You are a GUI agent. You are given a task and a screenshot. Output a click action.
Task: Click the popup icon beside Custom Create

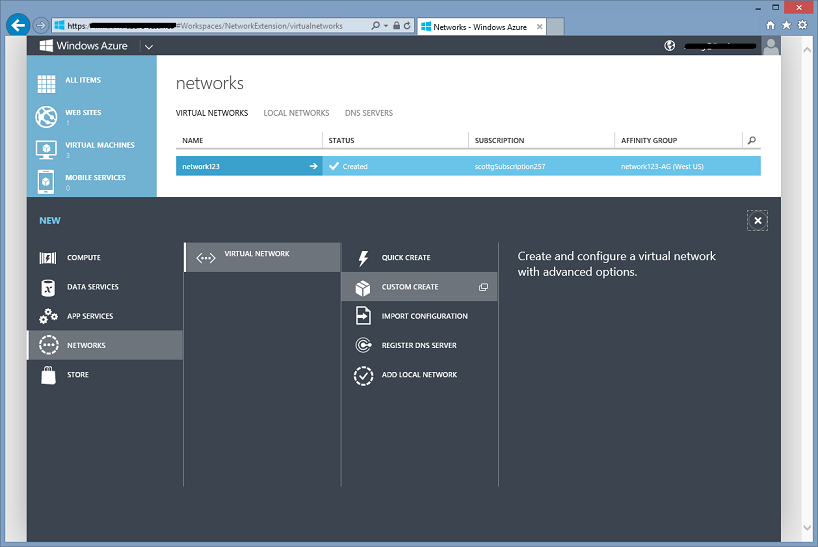point(484,287)
